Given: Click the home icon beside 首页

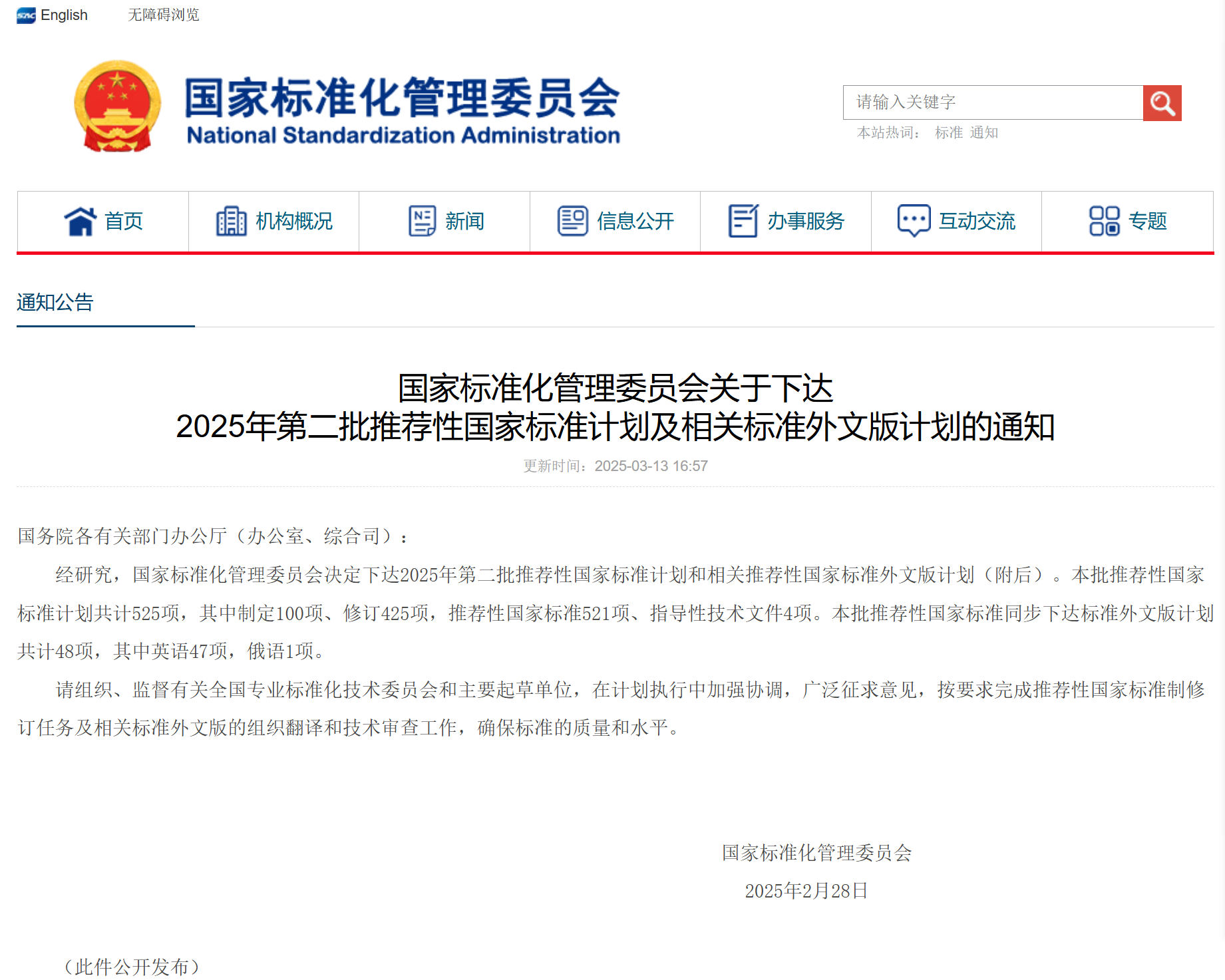Looking at the screenshot, I should pos(81,222).
